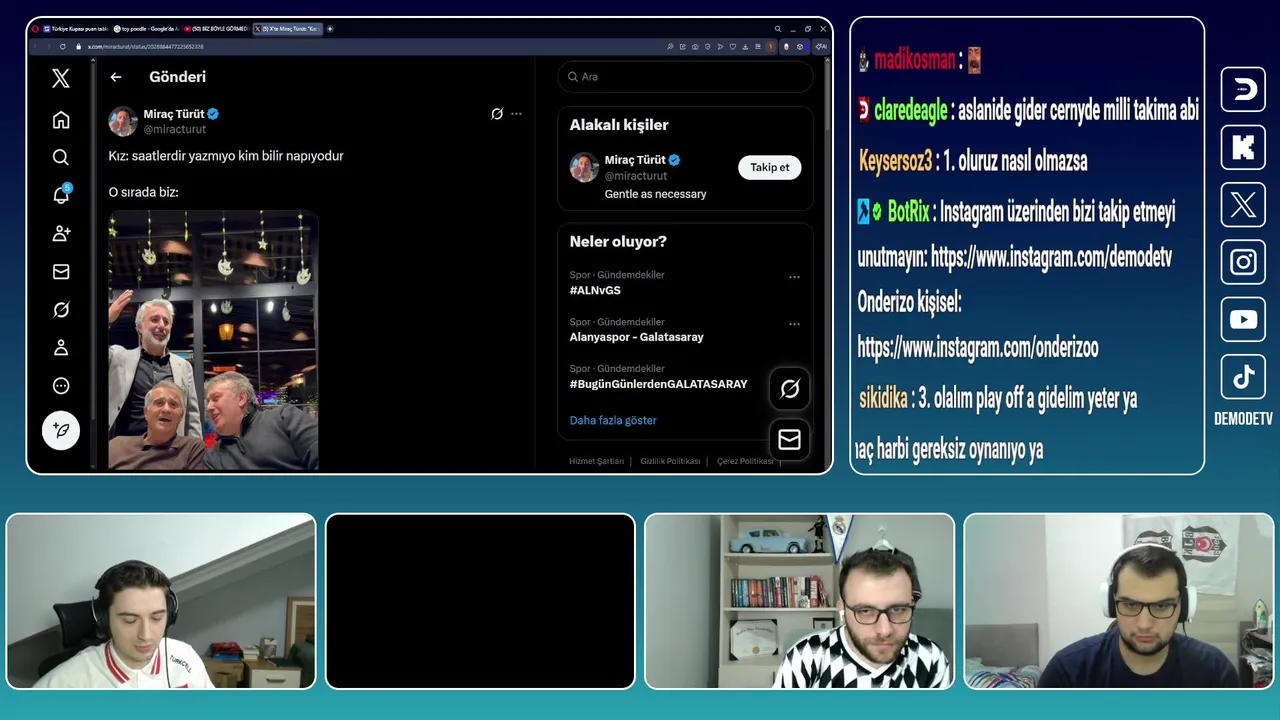Click username claredeagle in chat
Image resolution: width=1280 pixels, height=720 pixels.
click(x=910, y=111)
